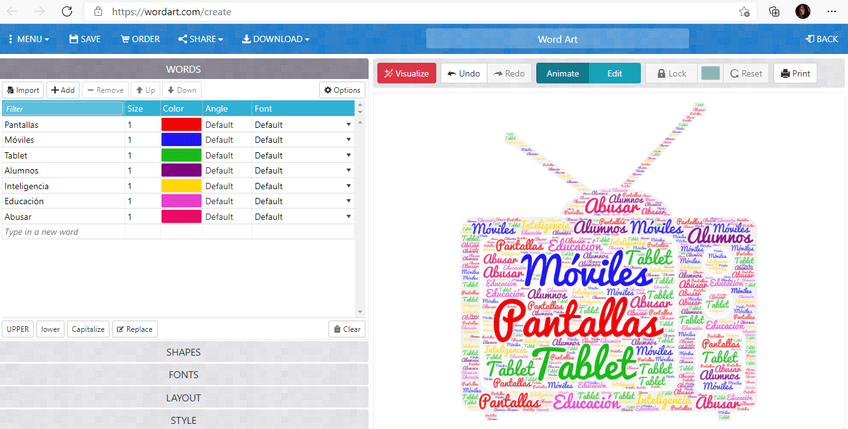Click the Reset button
This screenshot has width=848, height=429.
(745, 74)
